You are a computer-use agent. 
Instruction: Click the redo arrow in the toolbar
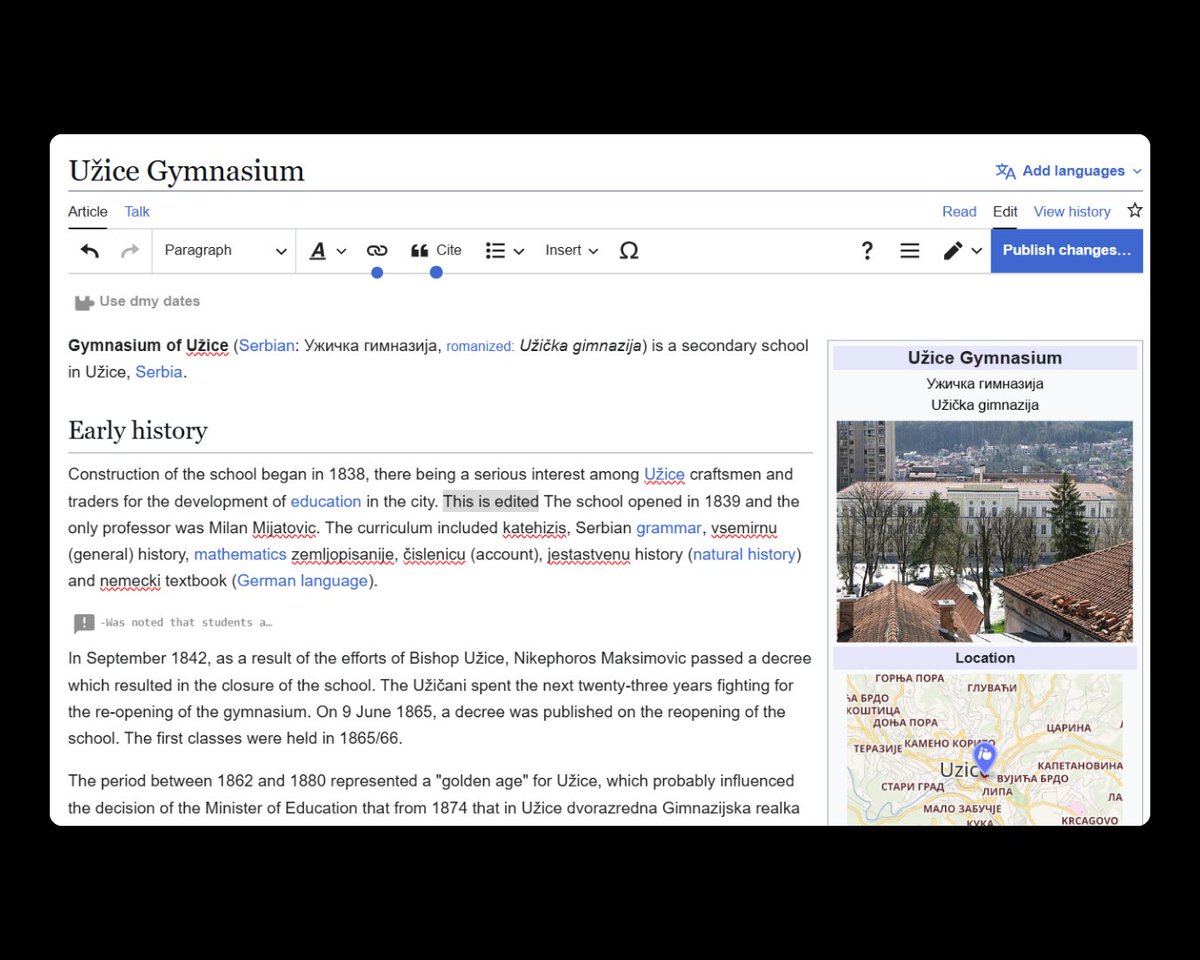pos(130,251)
